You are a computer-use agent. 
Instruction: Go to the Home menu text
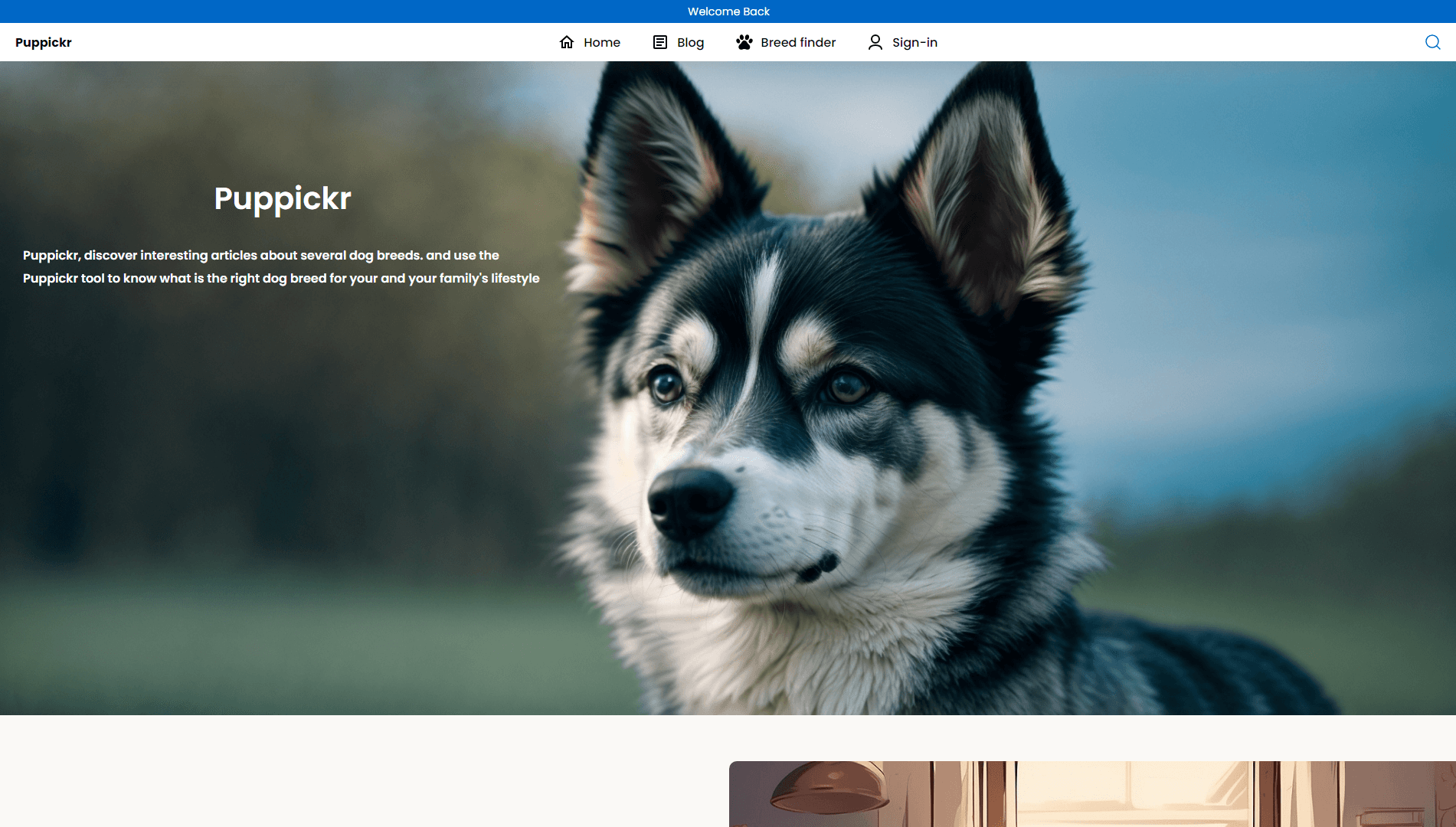[601, 43]
